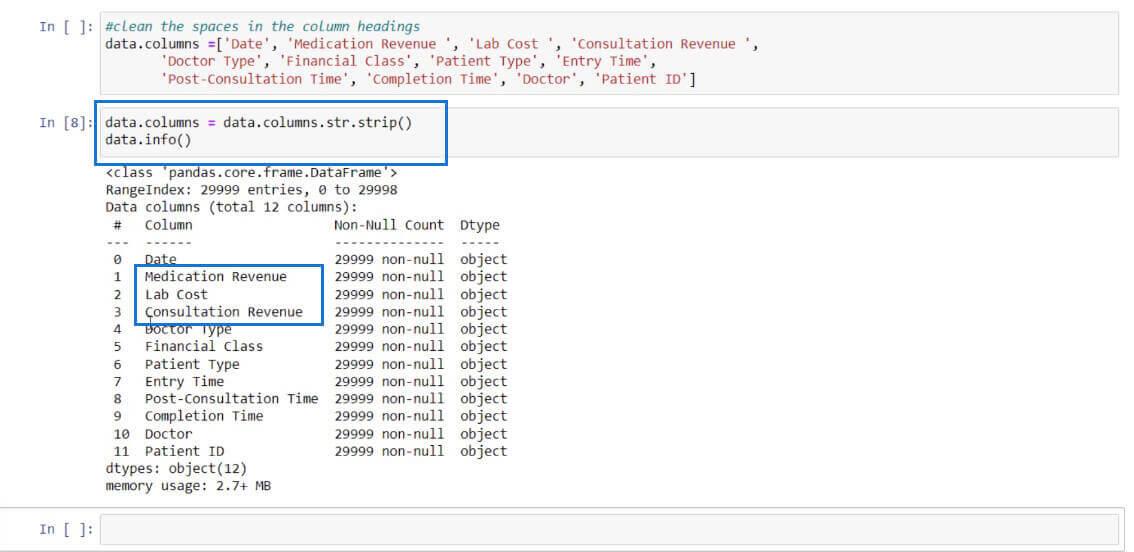This screenshot has width=1134, height=552.
Task: Click the 'Doctor' row numbered 10
Action: tap(310, 433)
